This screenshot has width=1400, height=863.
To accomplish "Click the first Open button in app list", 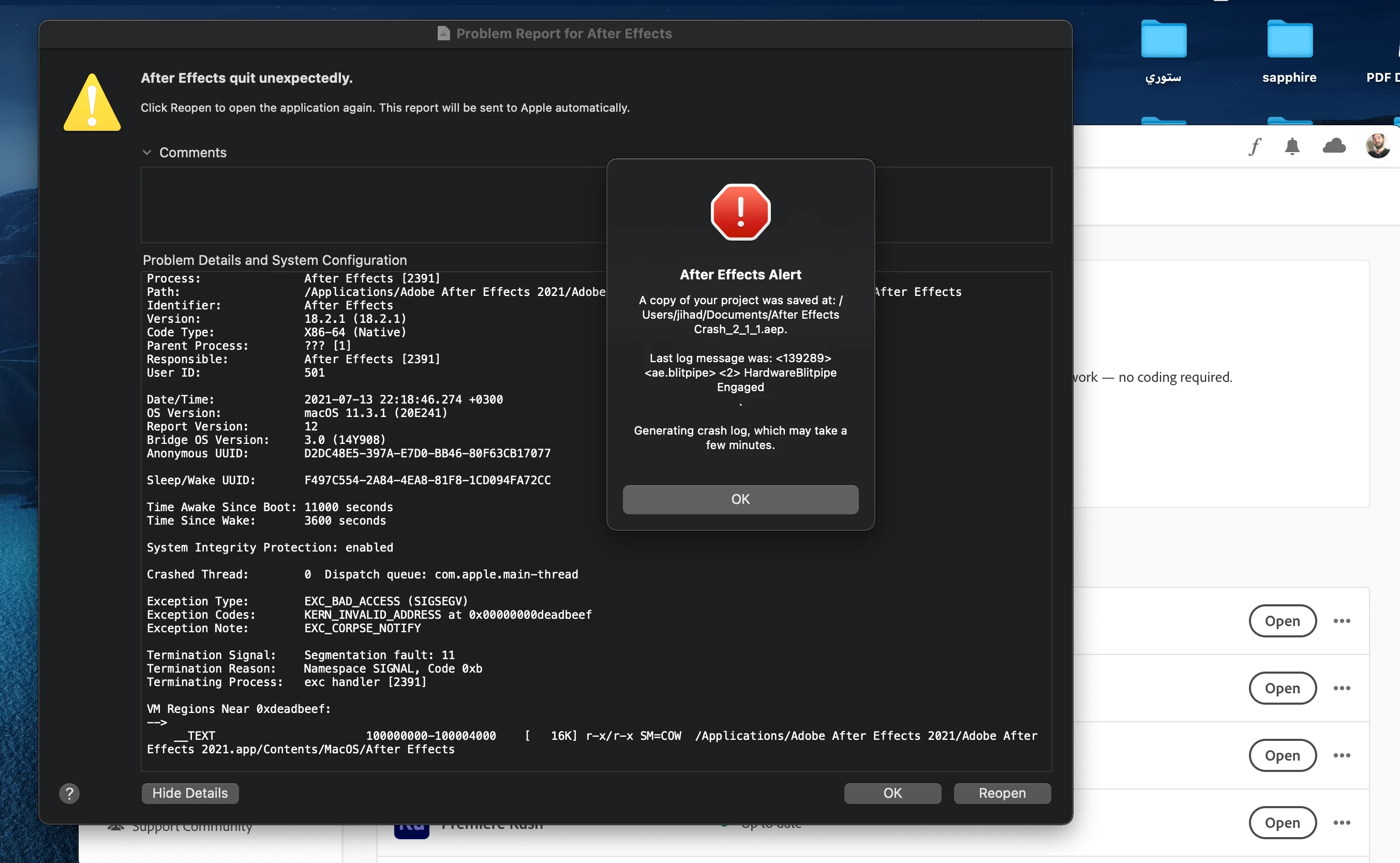I will (x=1282, y=621).
